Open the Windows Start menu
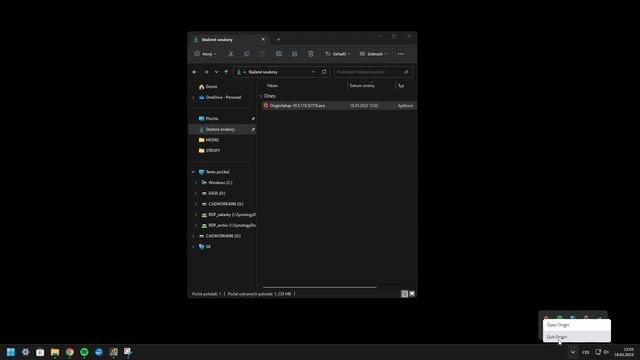Screen dimensions: 640x360 click(x=11, y=352)
